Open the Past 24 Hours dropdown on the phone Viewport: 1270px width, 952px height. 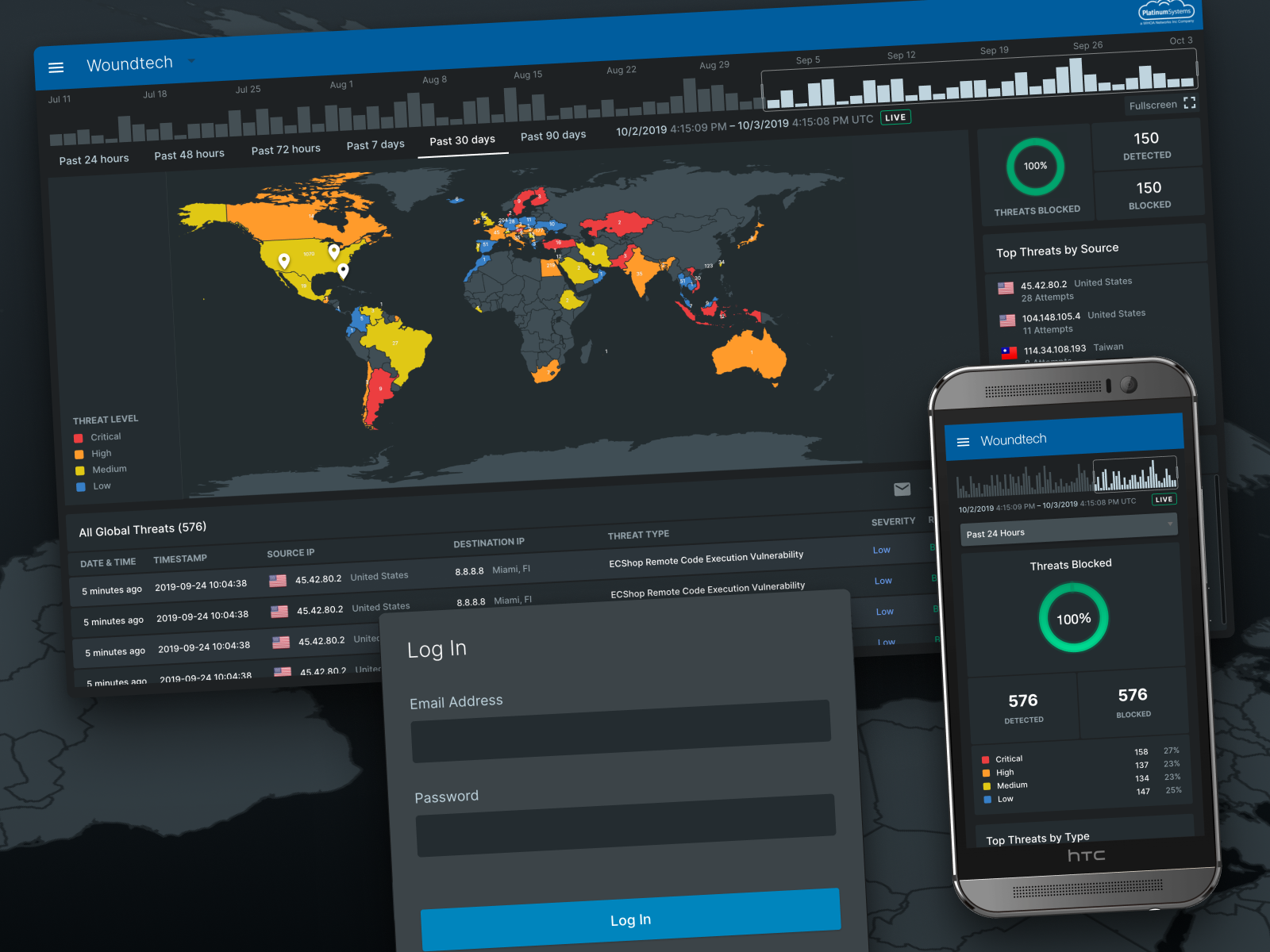[x=1068, y=530]
